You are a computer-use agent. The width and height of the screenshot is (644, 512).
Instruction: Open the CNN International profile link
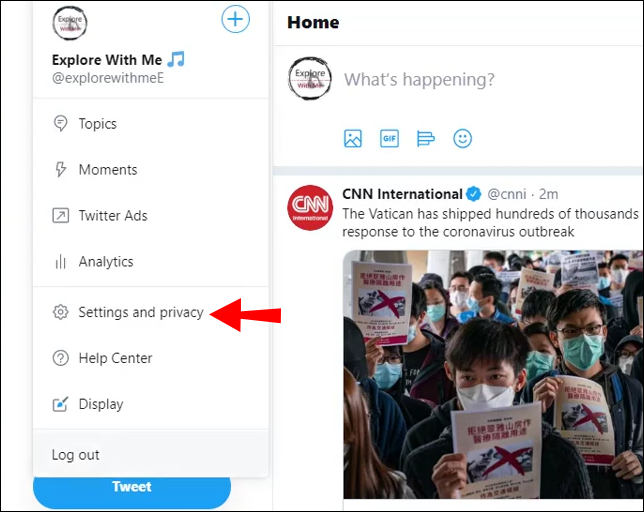pos(402,194)
